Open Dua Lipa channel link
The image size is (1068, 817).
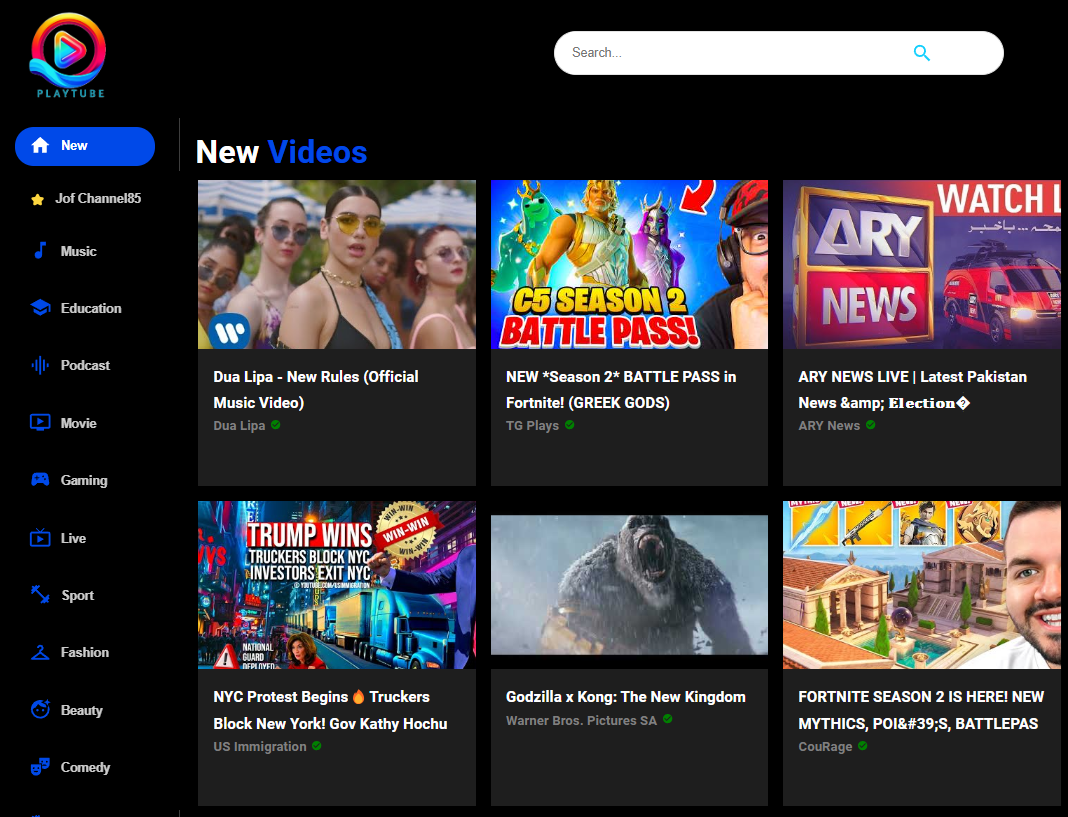pos(239,425)
